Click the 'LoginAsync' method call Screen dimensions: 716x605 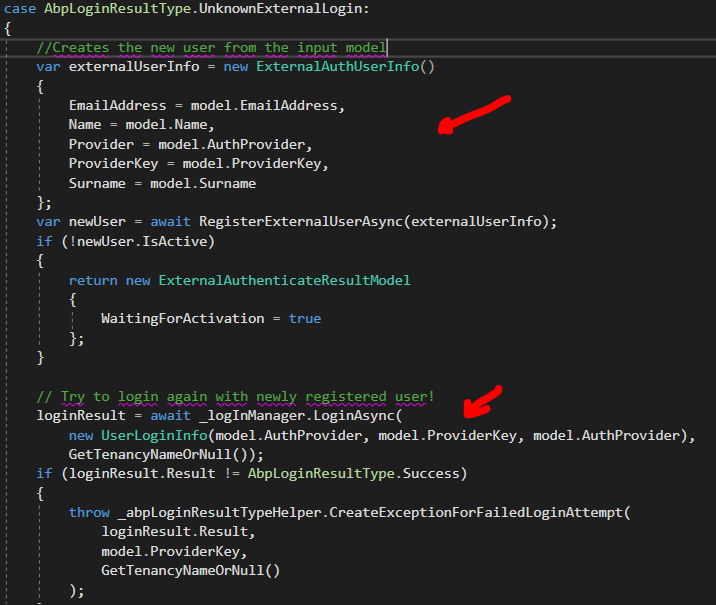click(354, 416)
